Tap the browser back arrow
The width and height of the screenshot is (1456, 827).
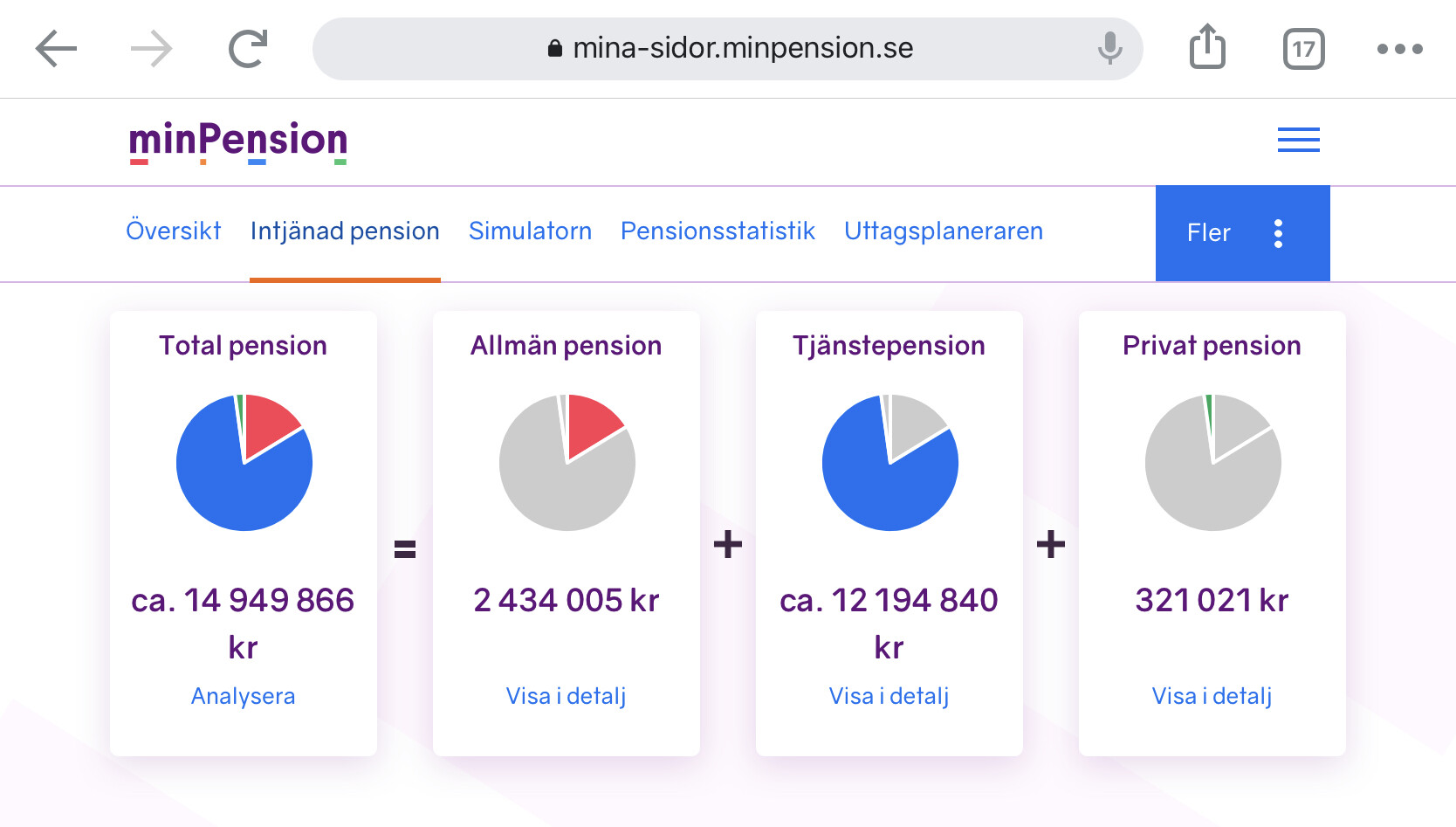point(57,49)
